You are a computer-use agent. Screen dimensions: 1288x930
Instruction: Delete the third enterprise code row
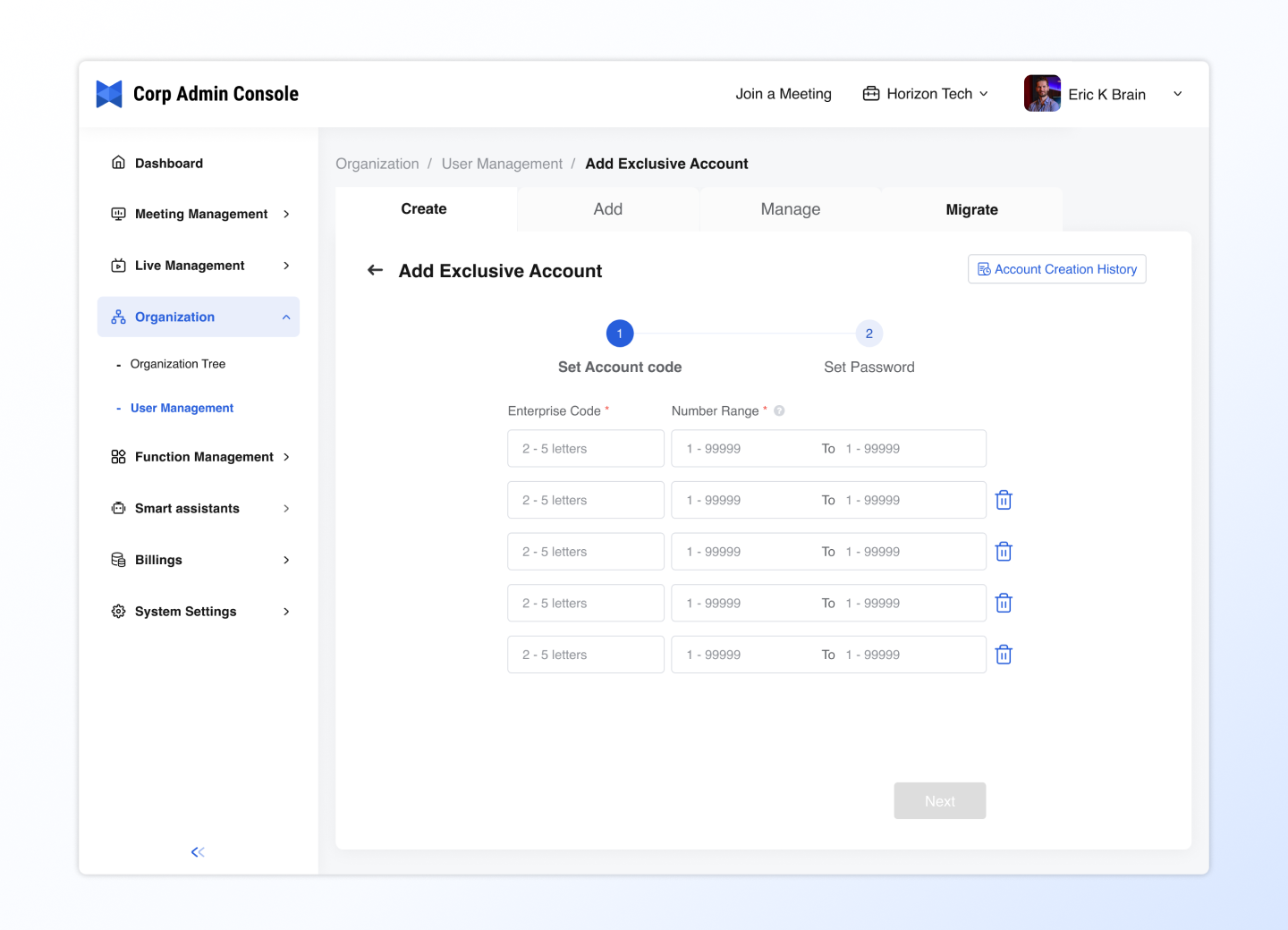1004,552
